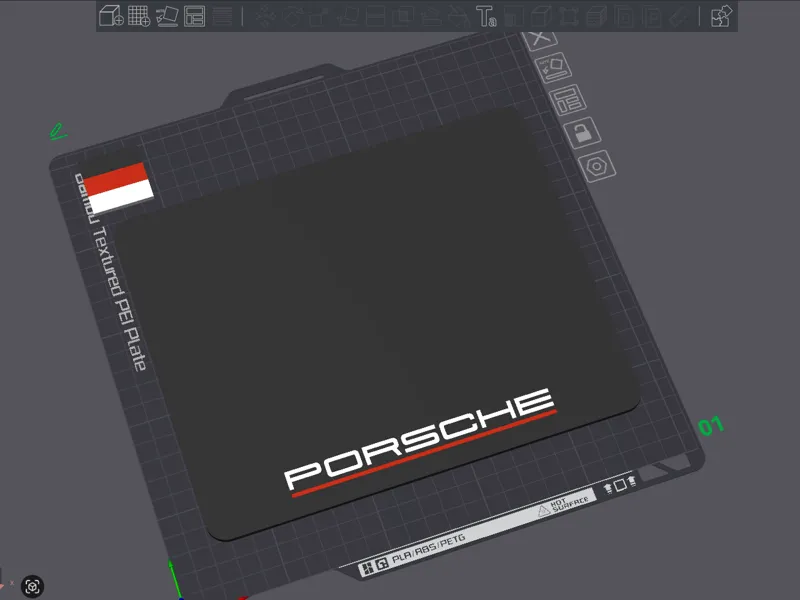
Task: Add a model using the cube icon
Action: 111,16
